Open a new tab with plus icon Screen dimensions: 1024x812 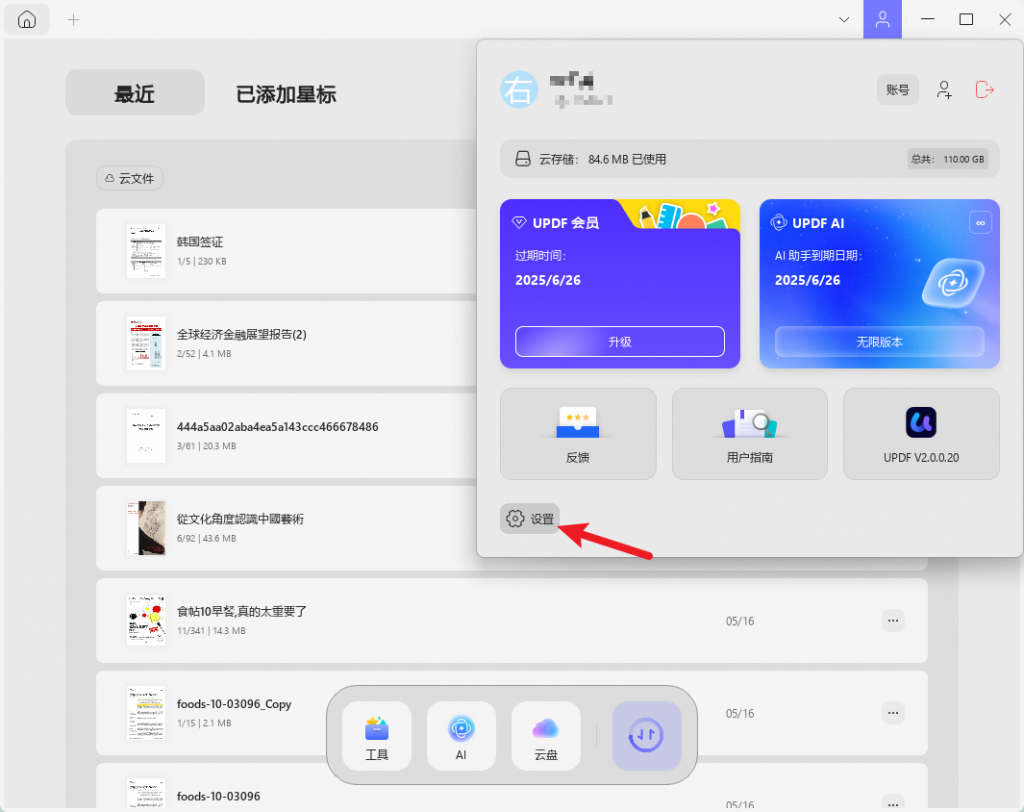click(x=73, y=20)
